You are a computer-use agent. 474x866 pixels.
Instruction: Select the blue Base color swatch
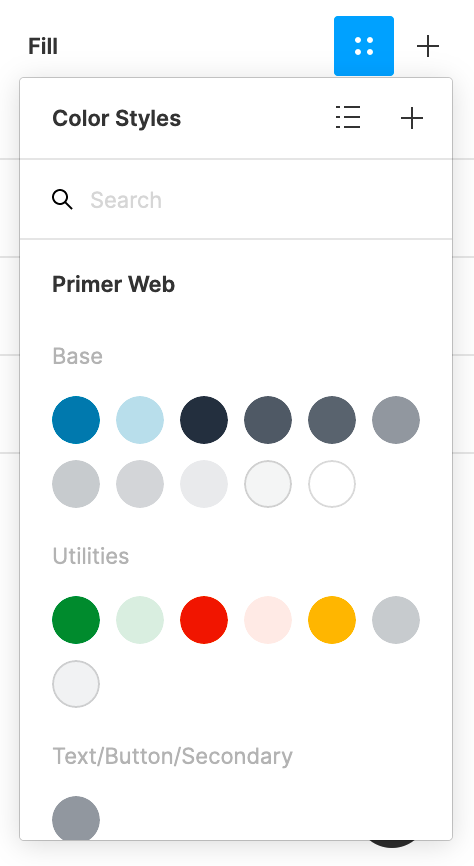coord(76,420)
